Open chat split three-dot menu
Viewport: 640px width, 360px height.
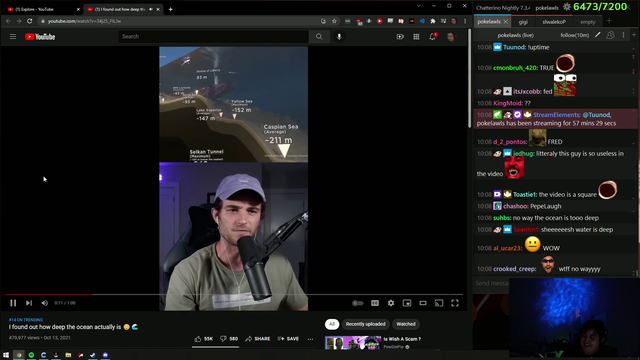point(623,35)
